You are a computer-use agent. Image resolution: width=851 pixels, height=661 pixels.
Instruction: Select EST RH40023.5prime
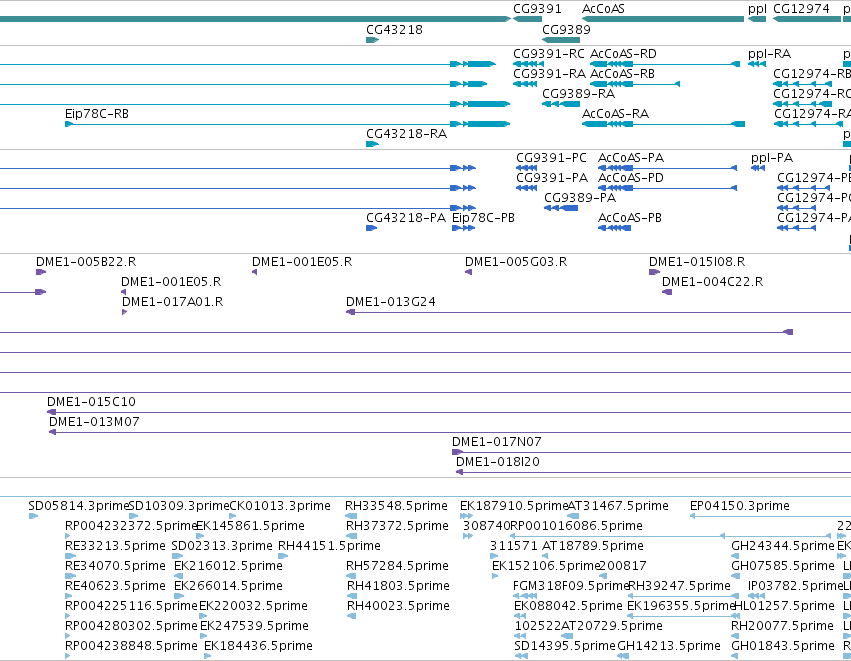coord(398,606)
